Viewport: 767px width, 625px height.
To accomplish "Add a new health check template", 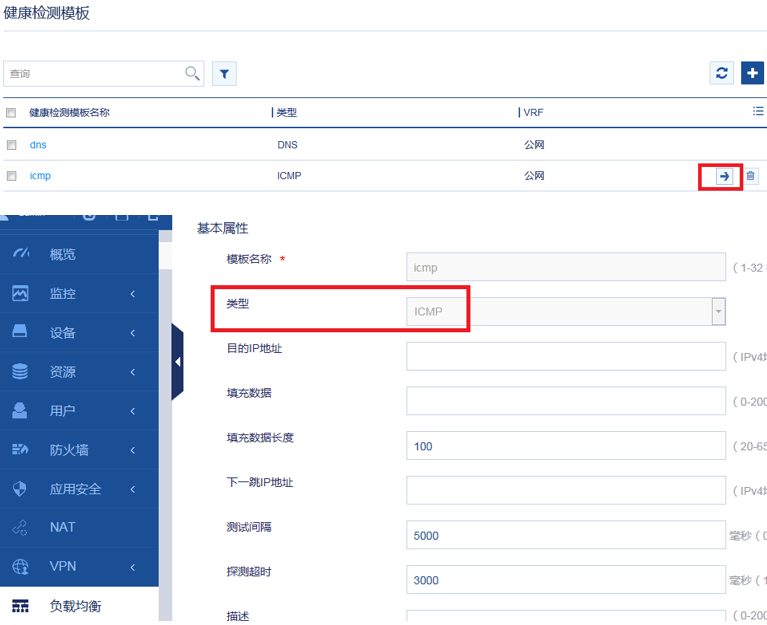I will pos(752,73).
